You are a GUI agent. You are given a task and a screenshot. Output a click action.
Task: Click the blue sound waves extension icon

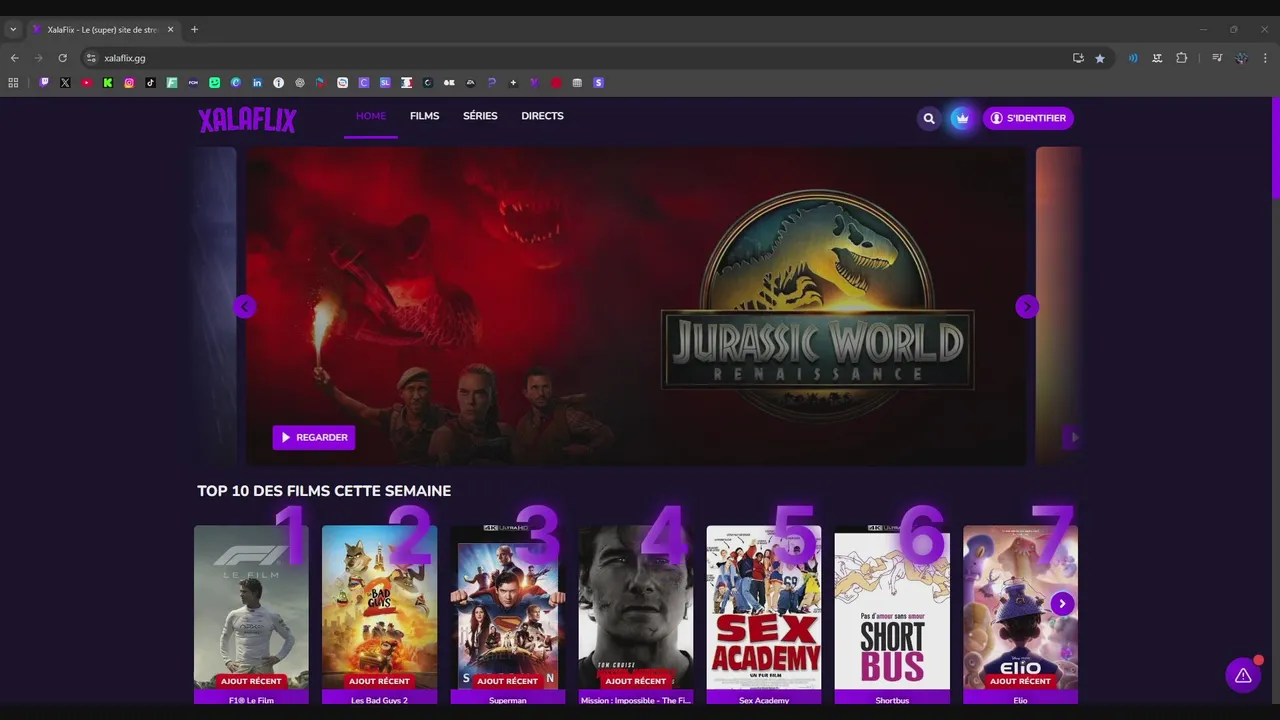tap(1133, 58)
